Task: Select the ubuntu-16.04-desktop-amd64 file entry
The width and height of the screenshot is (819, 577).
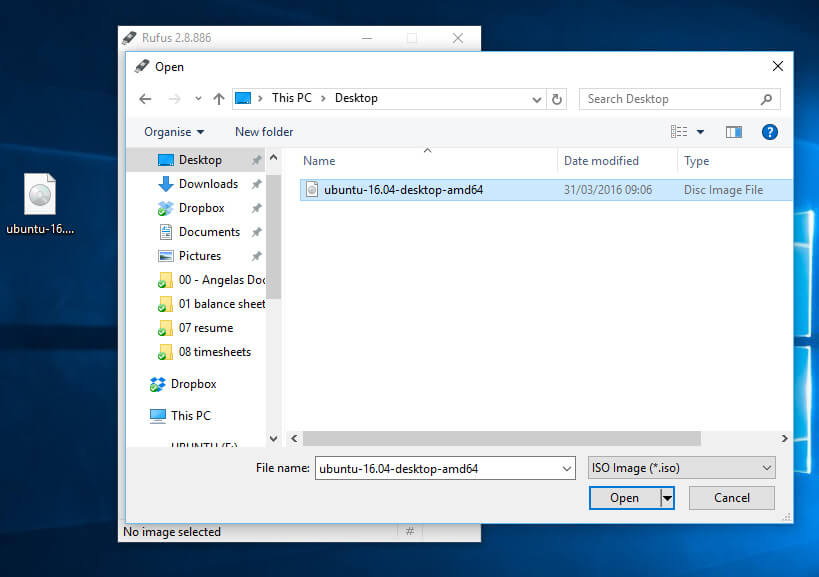Action: pos(400,189)
